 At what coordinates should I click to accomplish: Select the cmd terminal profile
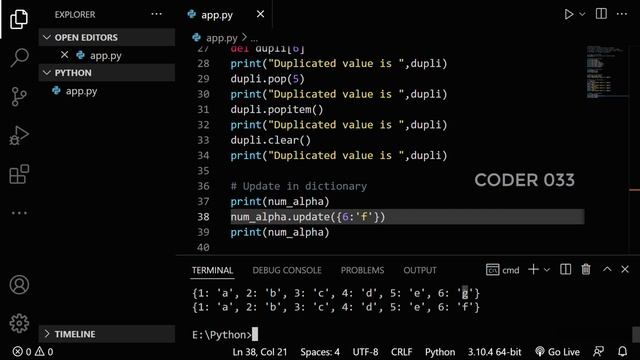tap(502, 270)
